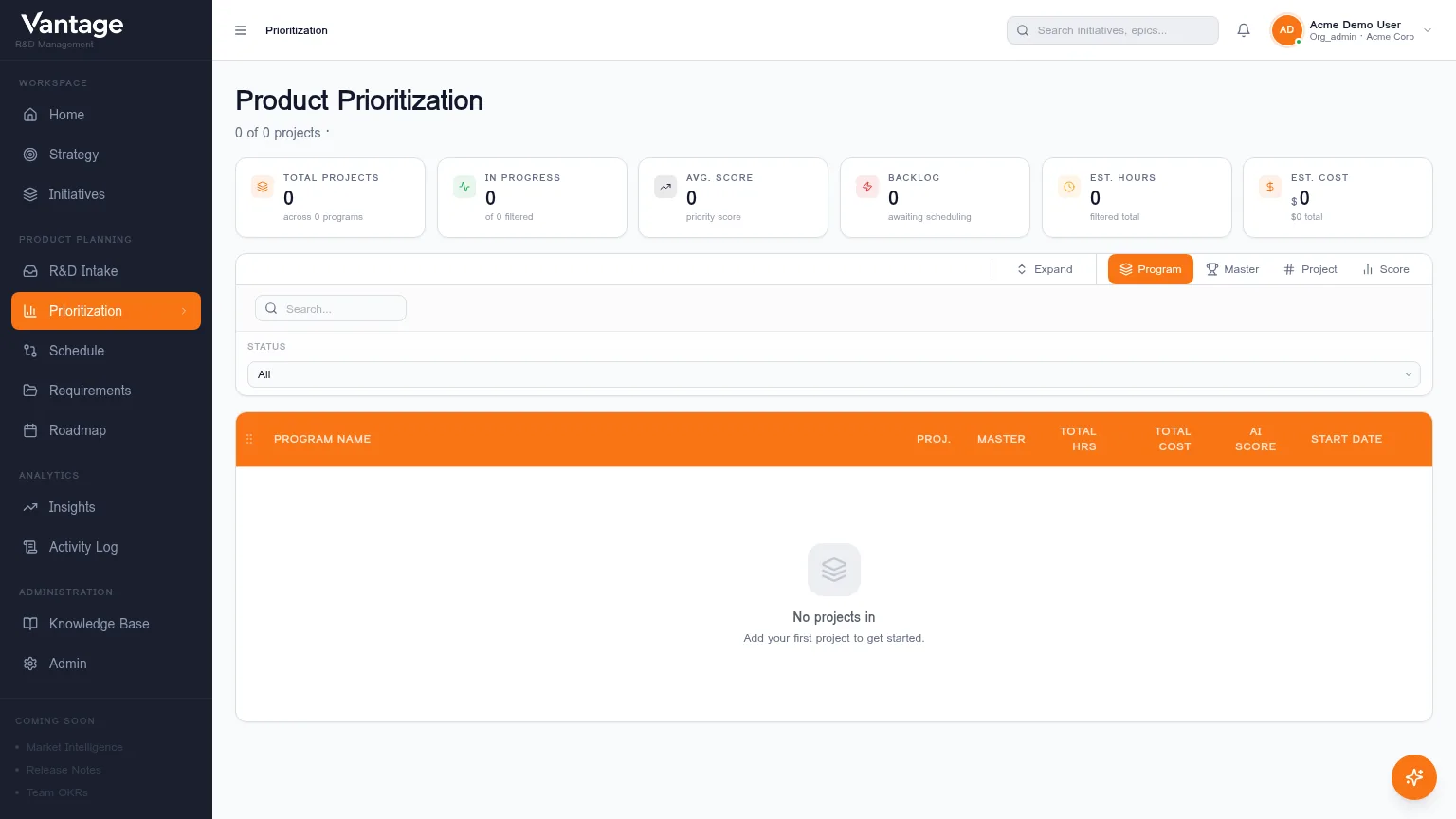
Task: Sort by Total Hrs column
Action: click(1079, 439)
